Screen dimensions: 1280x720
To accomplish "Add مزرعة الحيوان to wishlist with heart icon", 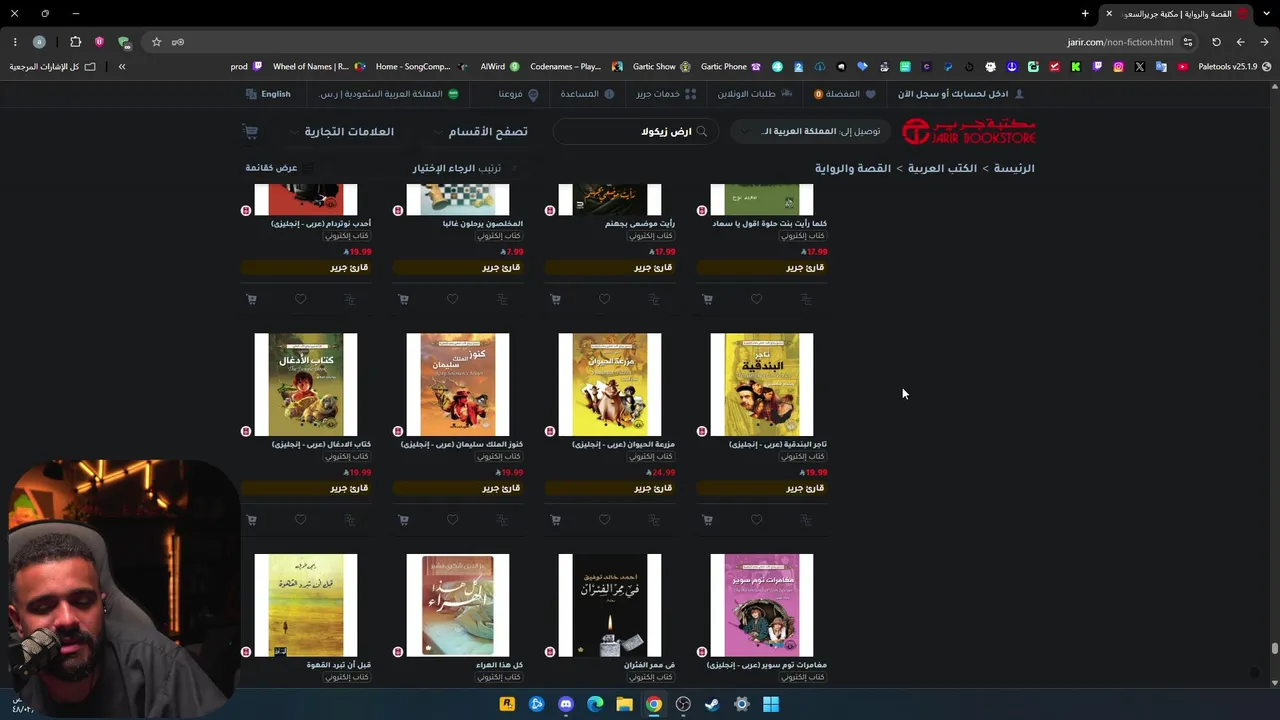I will click(x=604, y=520).
